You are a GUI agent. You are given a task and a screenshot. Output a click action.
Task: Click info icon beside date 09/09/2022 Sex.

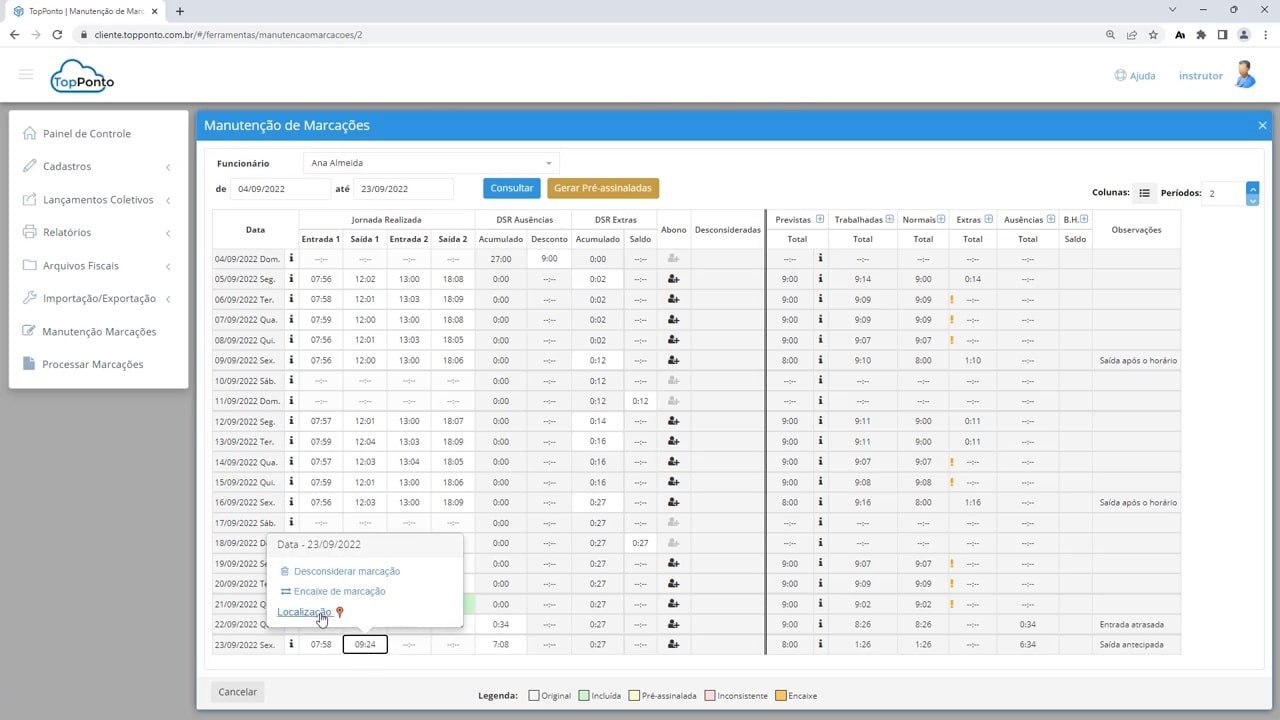click(291, 360)
